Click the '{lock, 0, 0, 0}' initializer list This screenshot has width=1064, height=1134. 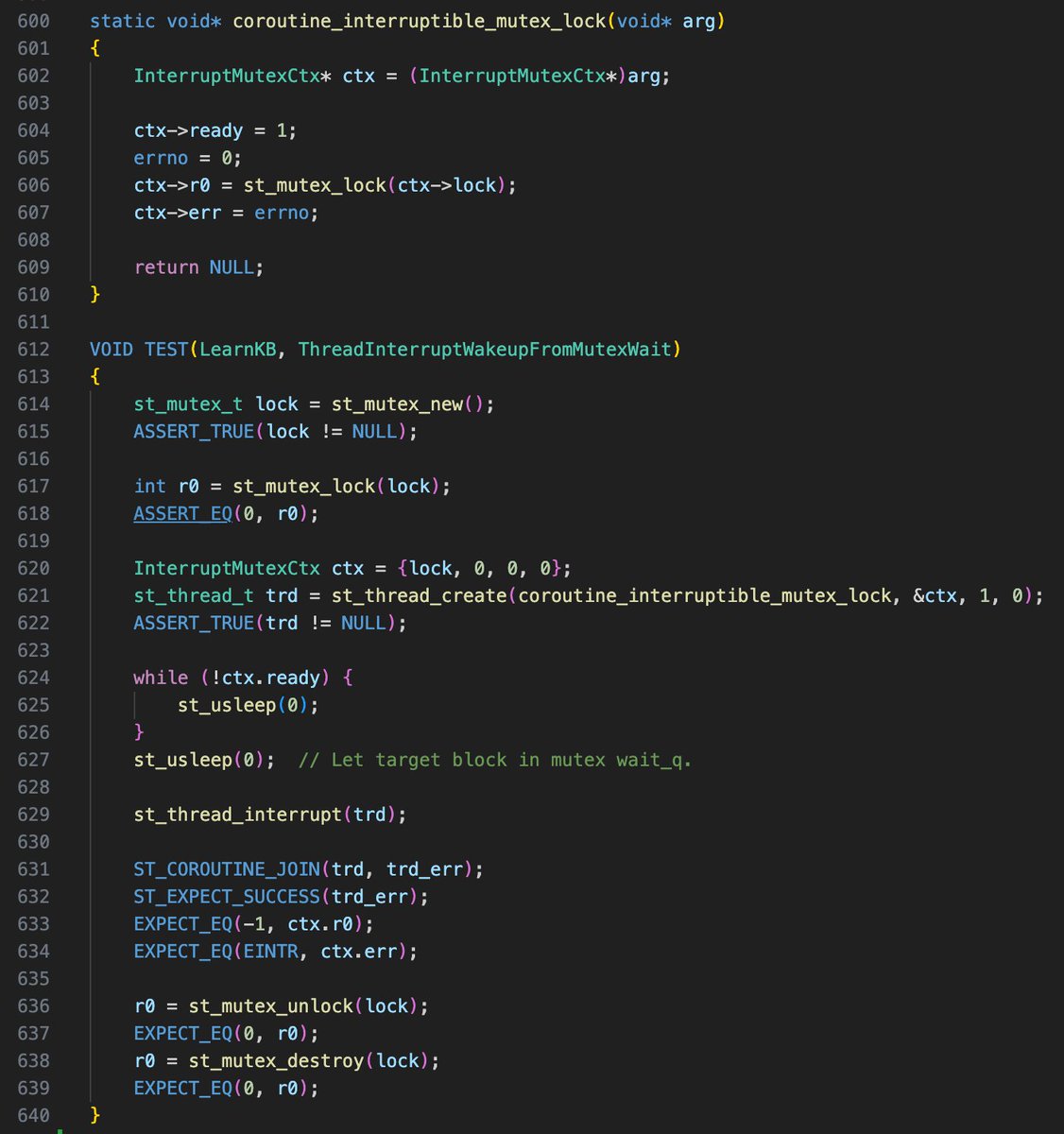click(479, 568)
